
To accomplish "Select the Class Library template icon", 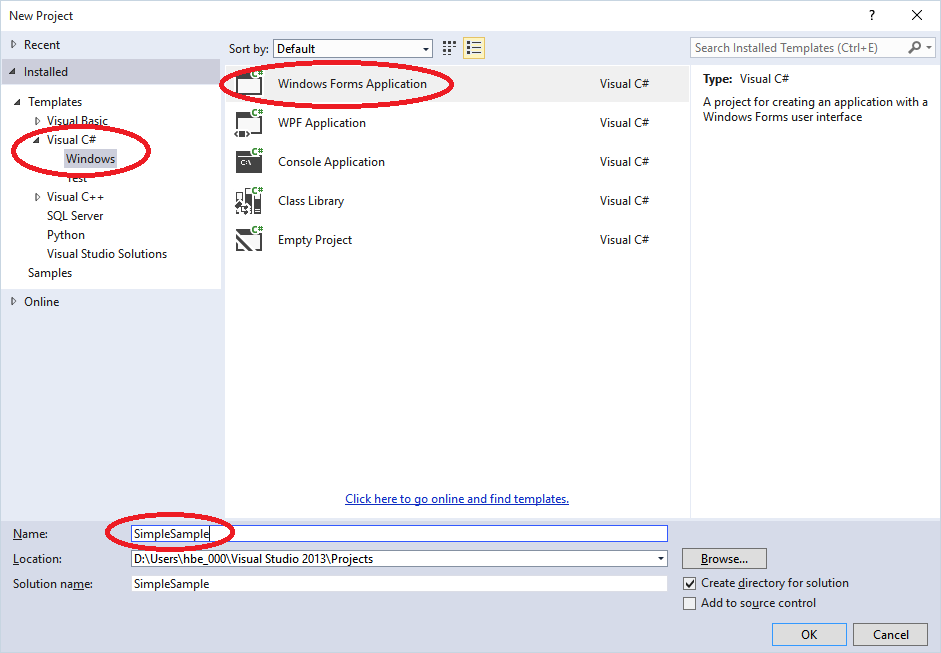I will coord(249,200).
